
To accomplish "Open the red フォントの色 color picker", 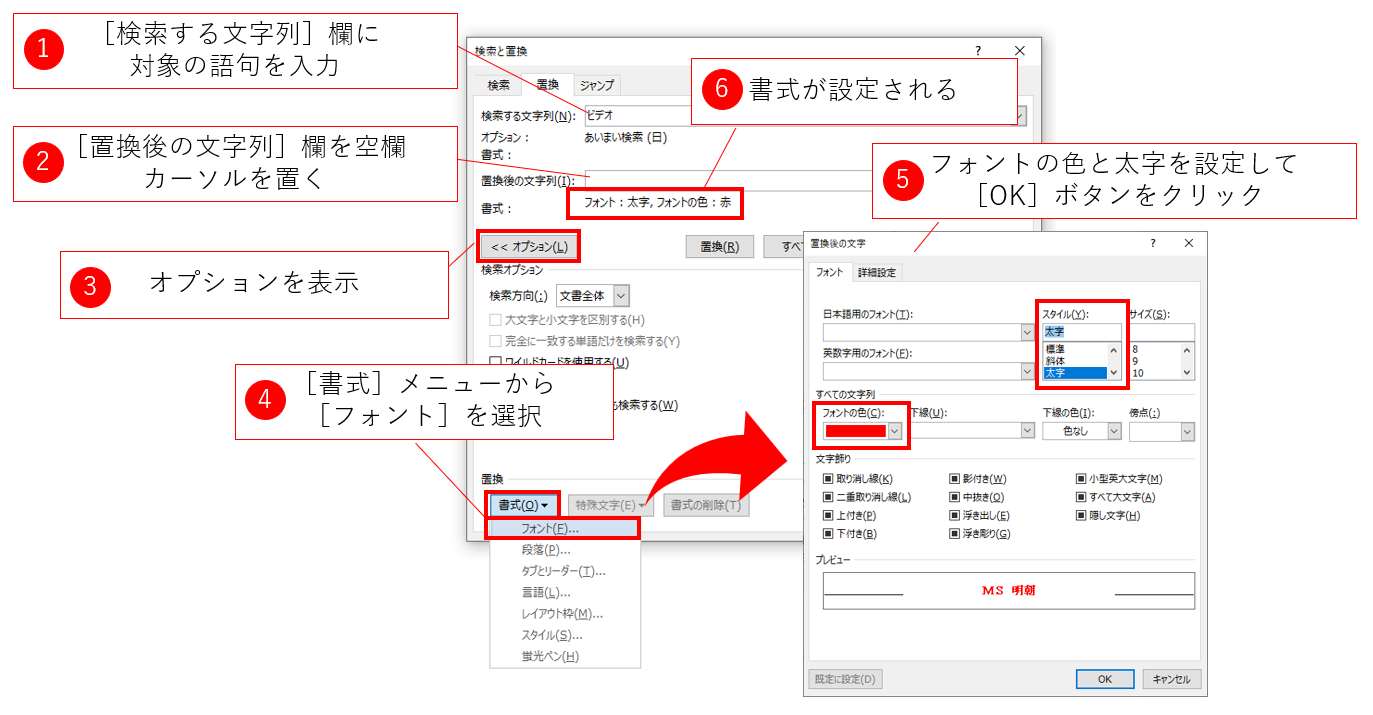I will (x=895, y=431).
